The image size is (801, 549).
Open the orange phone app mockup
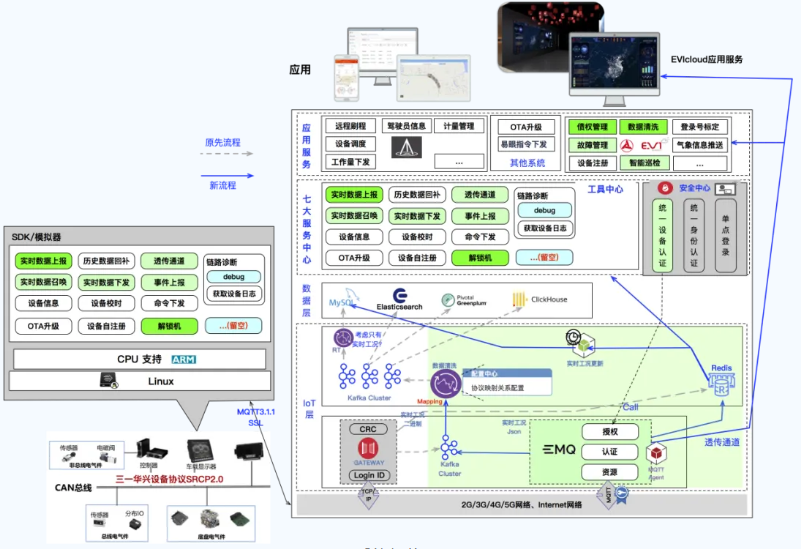pyautogui.click(x=347, y=78)
